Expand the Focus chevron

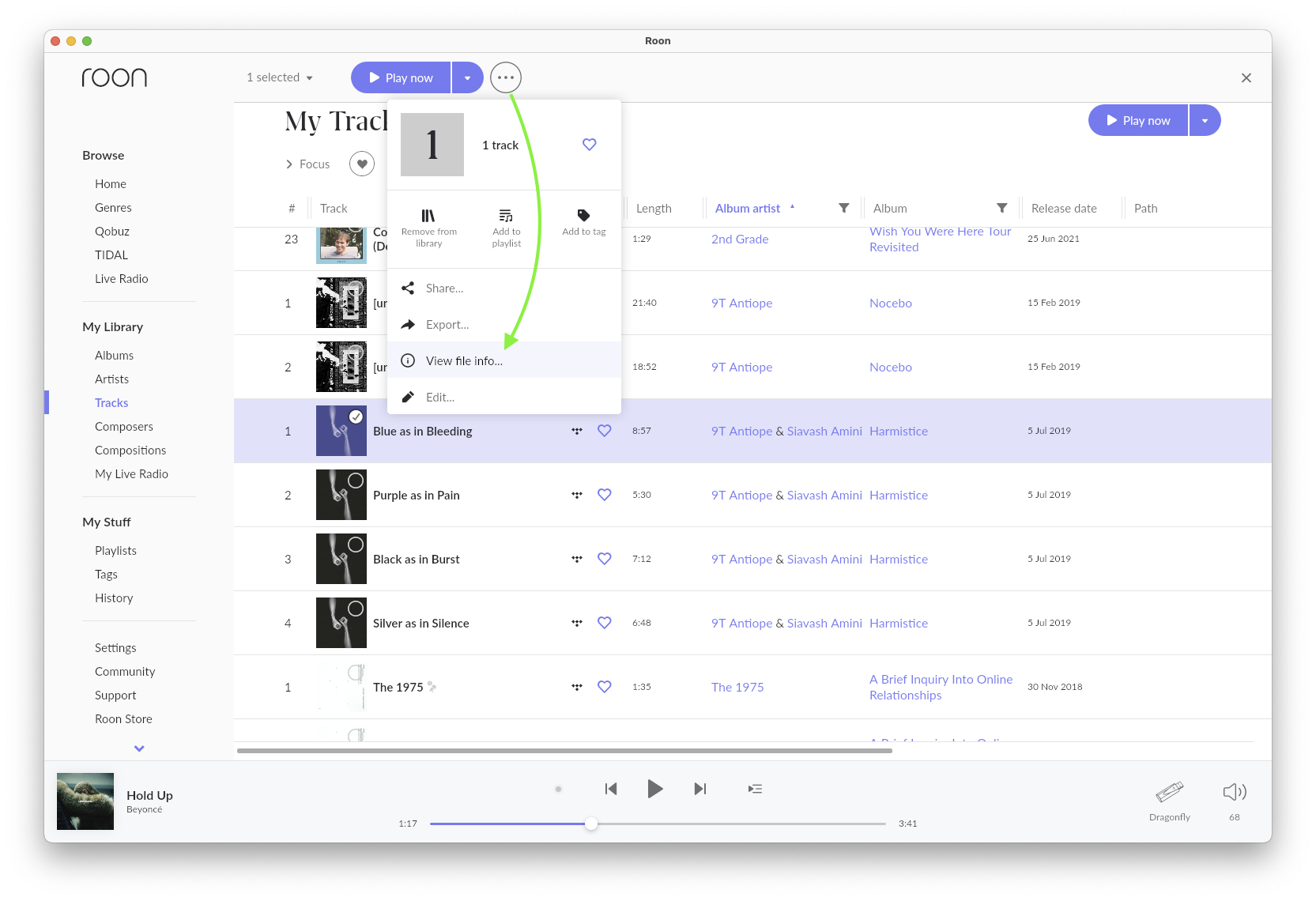pyautogui.click(x=289, y=164)
